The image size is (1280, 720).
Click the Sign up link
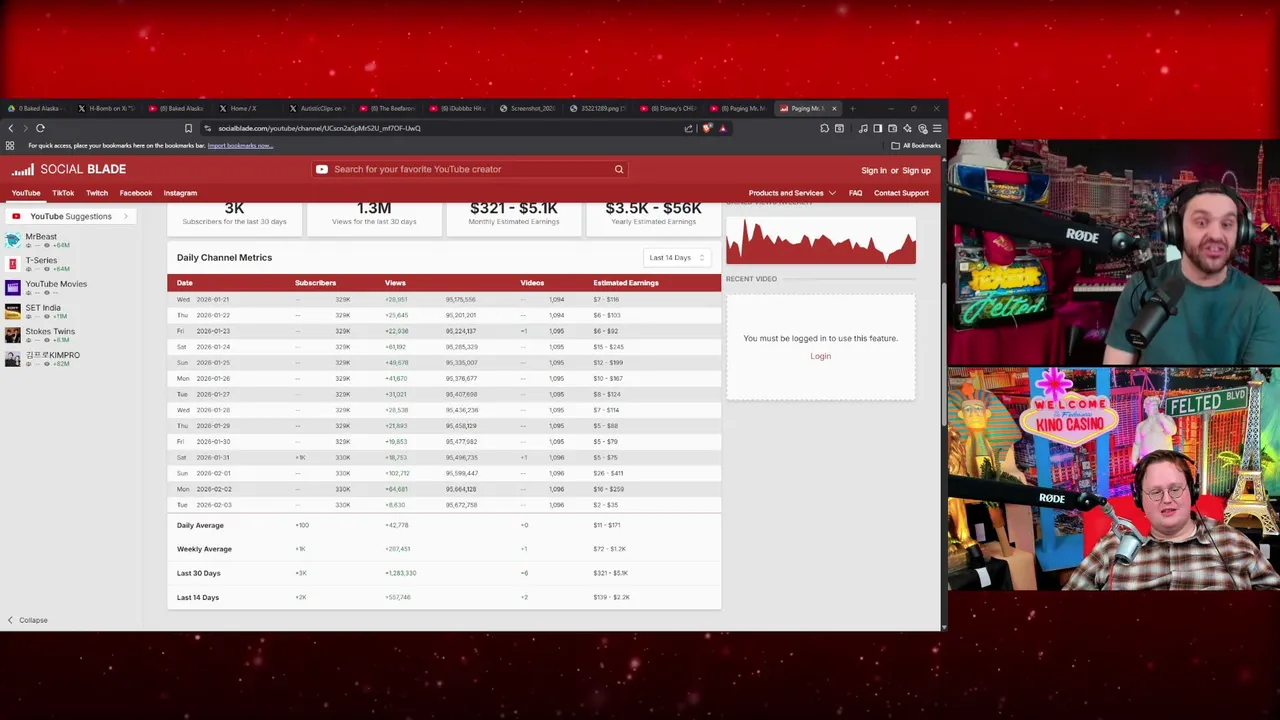tap(916, 170)
